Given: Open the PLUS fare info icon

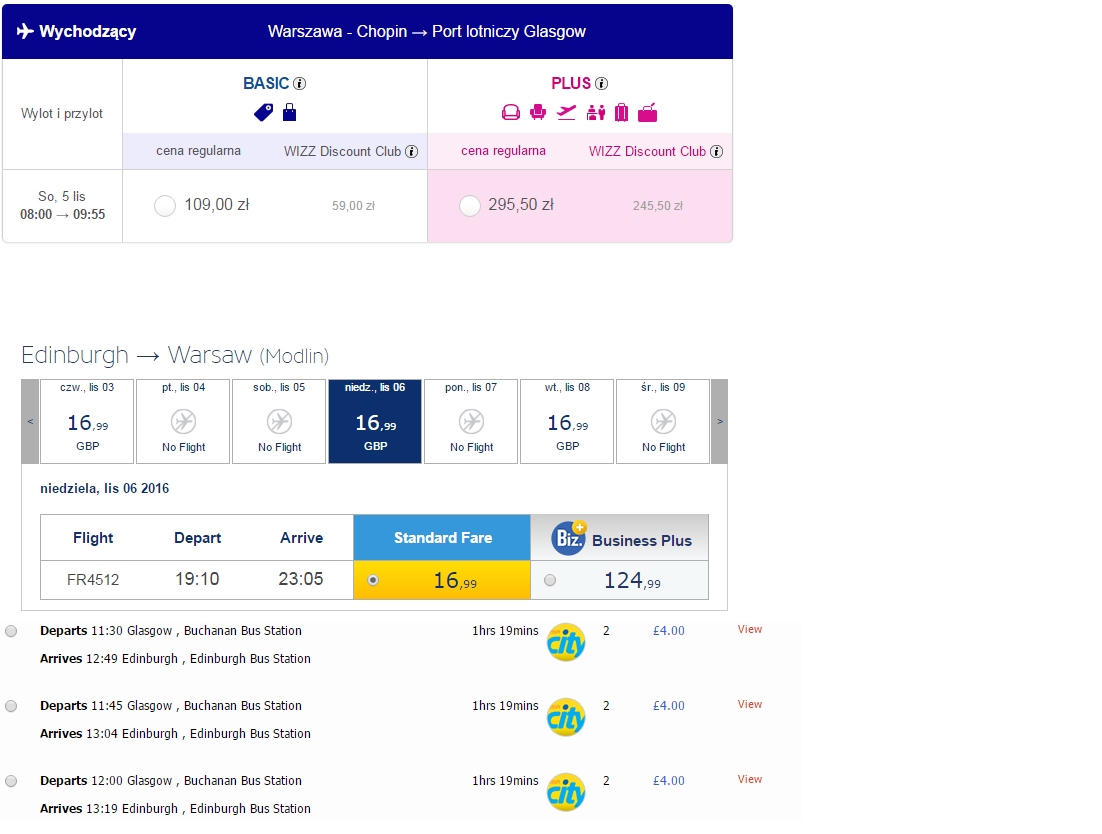Looking at the screenshot, I should tap(602, 84).
